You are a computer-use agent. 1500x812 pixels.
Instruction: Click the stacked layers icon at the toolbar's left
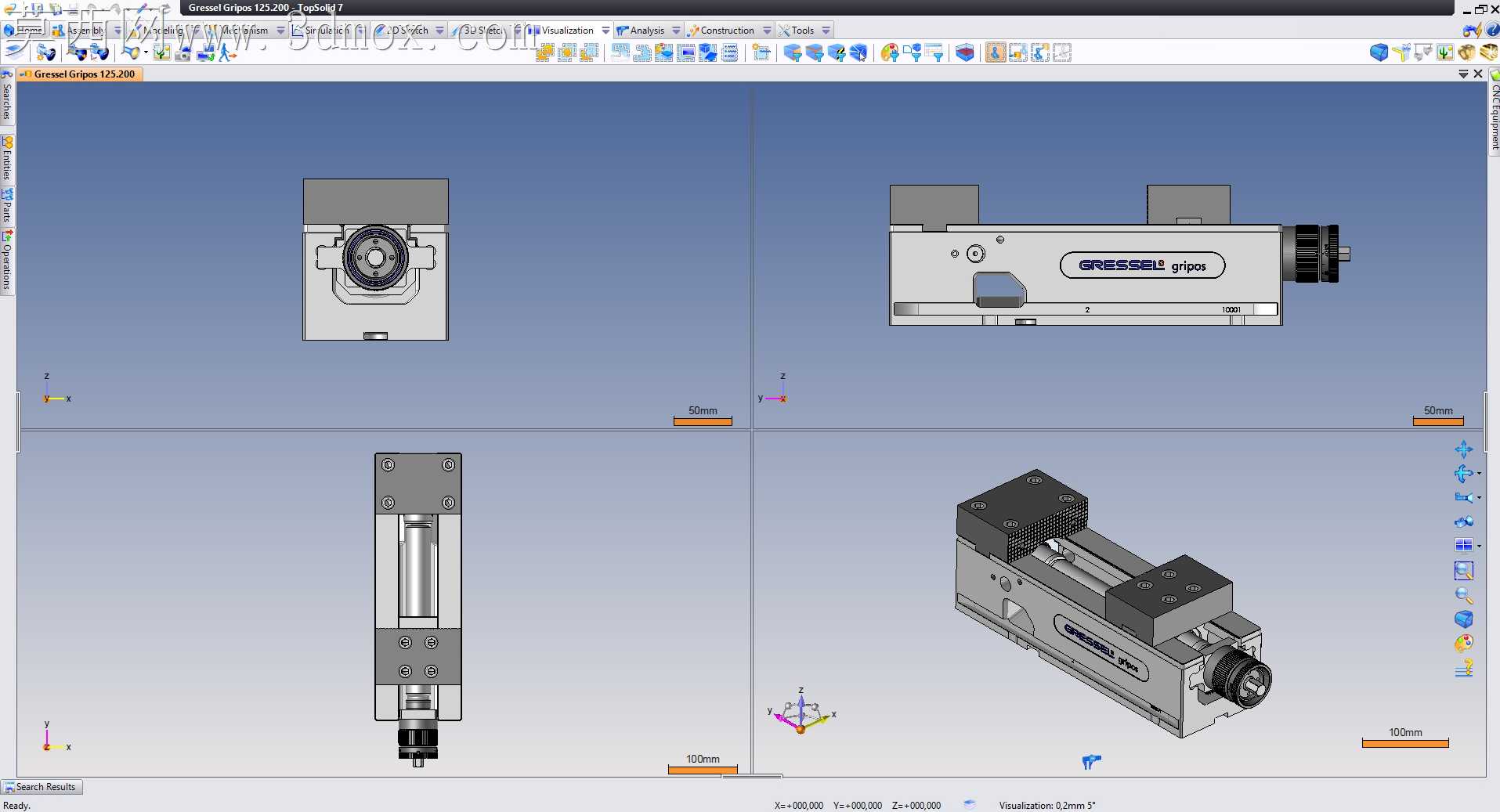15,52
